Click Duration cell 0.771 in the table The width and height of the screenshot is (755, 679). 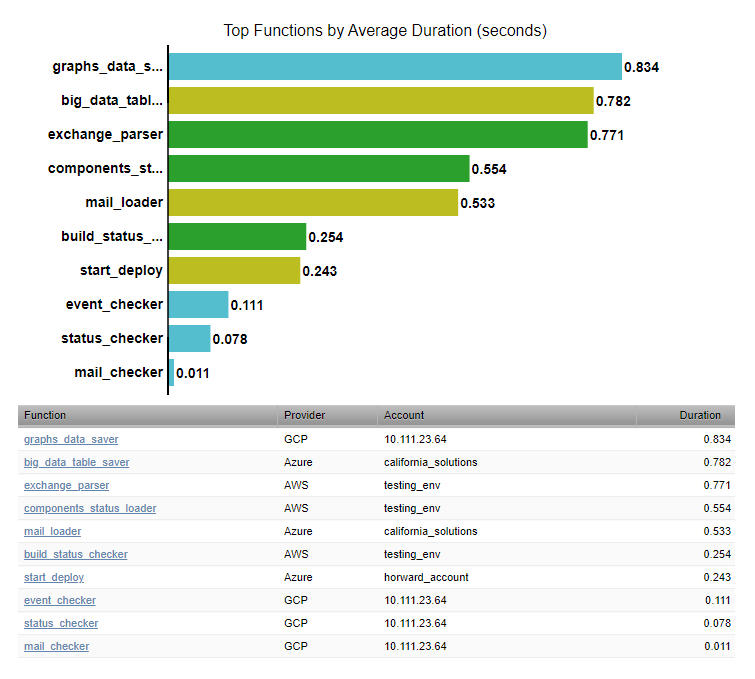717,485
